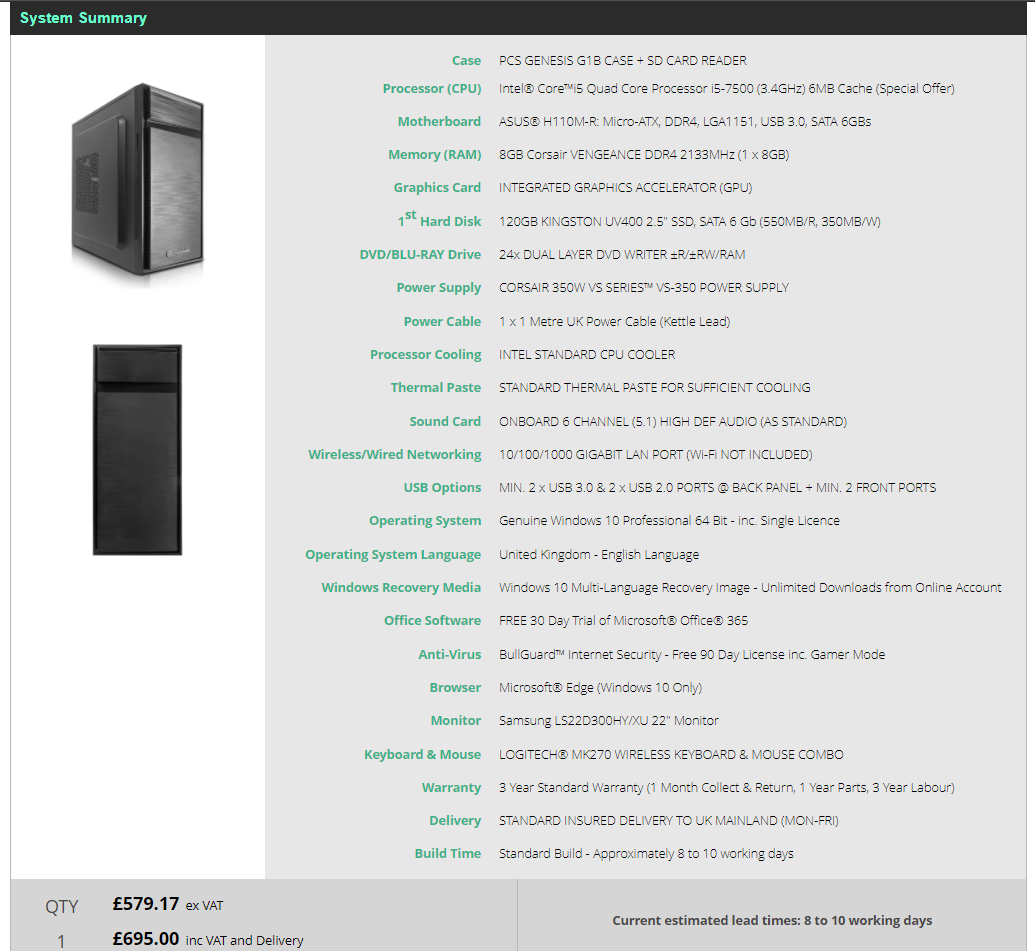Click the Intel Core i5-7500 processor description
The width and height of the screenshot is (1035, 951).
(x=726, y=88)
